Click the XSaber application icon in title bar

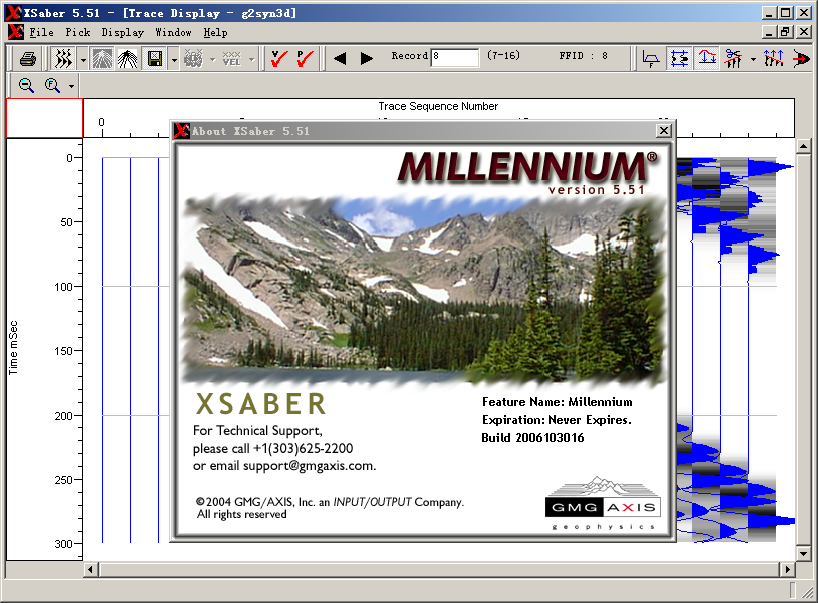tap(14, 13)
